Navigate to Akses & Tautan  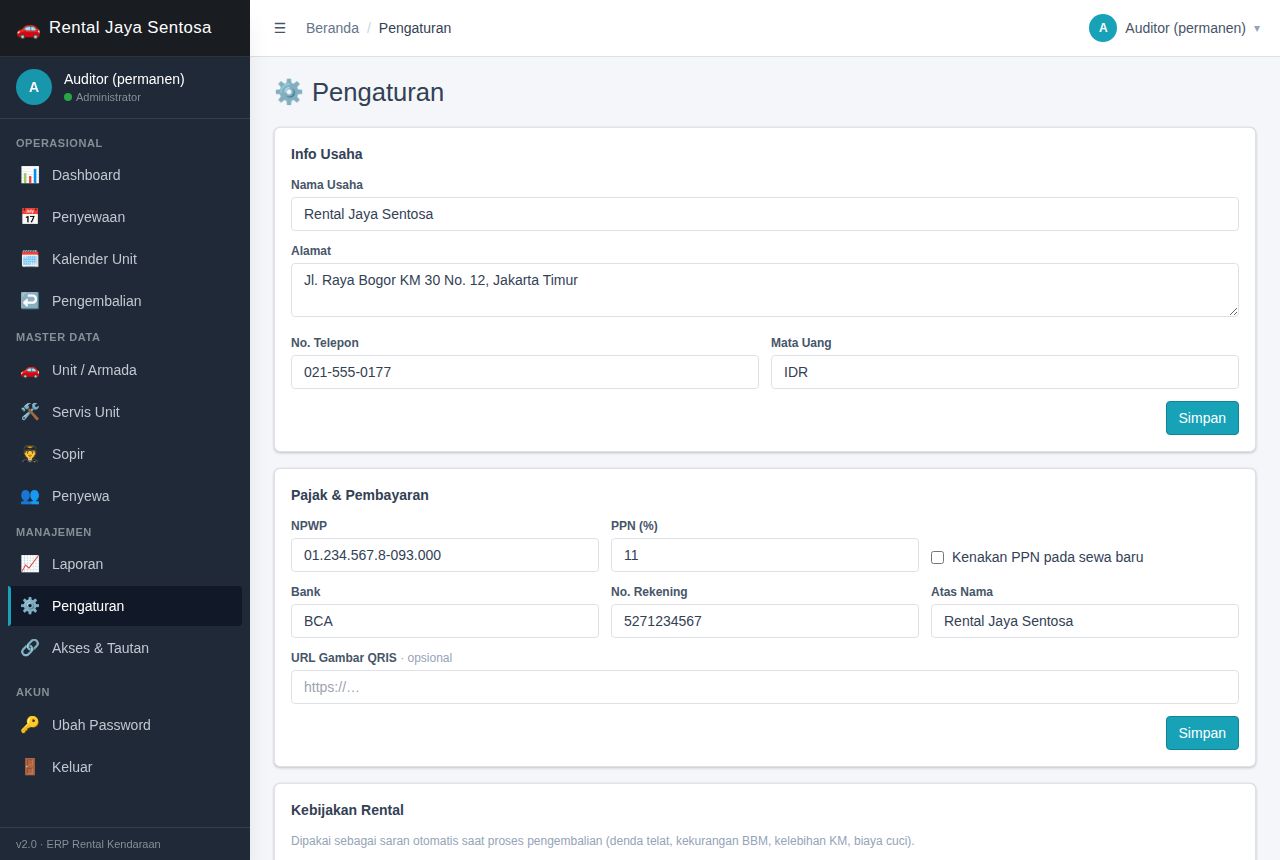pos(125,648)
